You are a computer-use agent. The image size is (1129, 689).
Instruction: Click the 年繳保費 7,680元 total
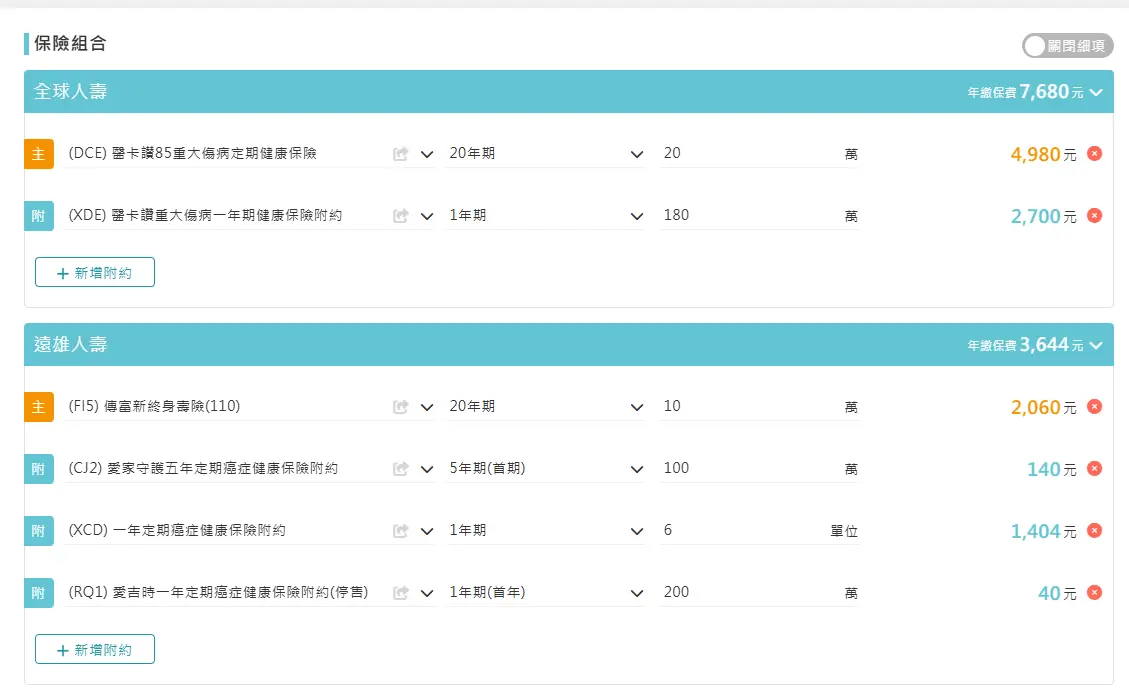(1025, 92)
